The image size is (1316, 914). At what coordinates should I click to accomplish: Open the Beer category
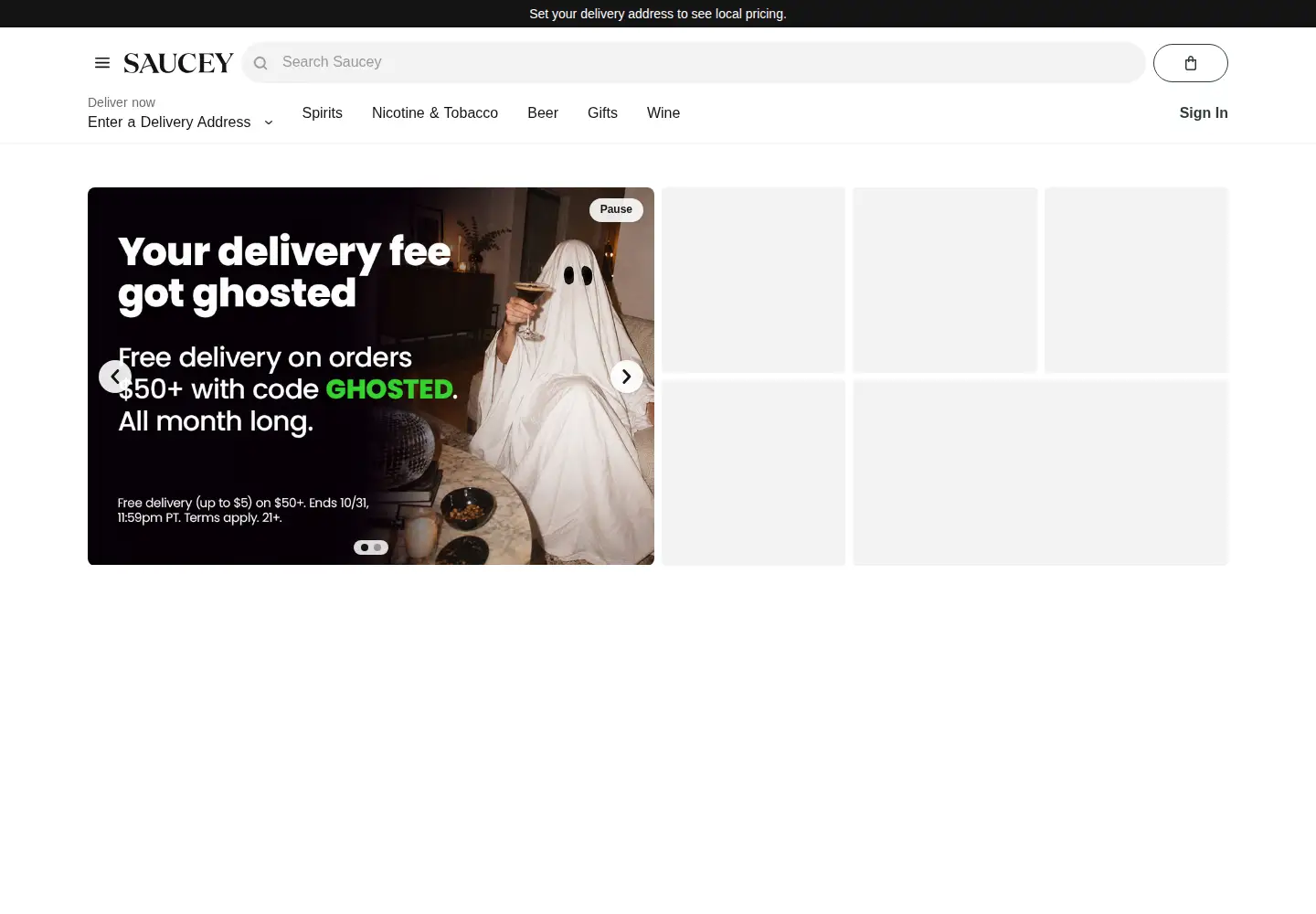pyautogui.click(x=543, y=113)
